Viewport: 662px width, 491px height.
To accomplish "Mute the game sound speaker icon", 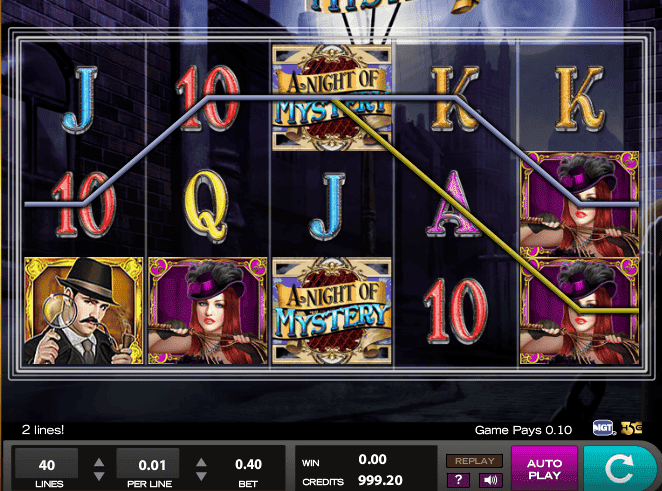I will click(x=490, y=480).
